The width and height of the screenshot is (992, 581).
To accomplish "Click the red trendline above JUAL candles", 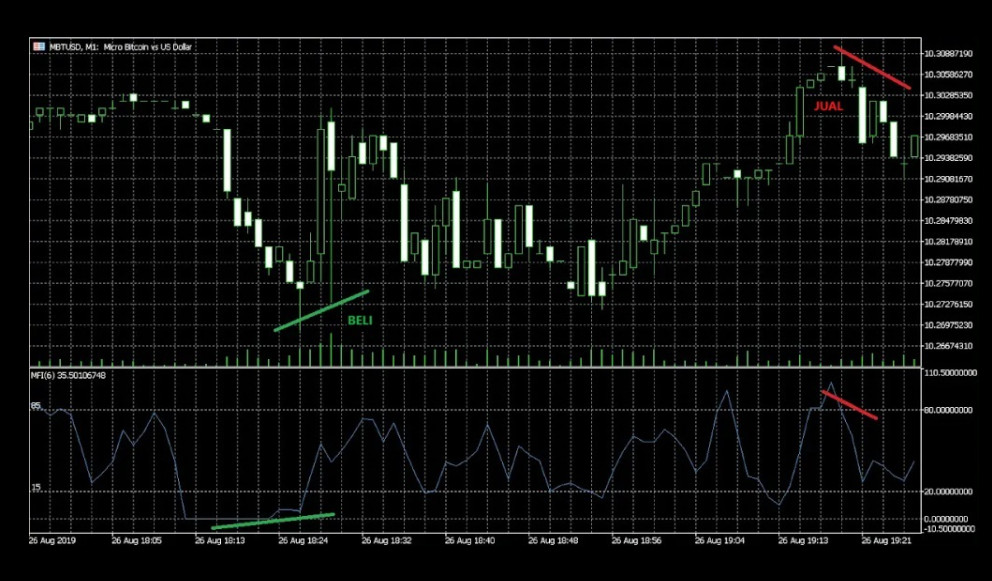I will [872, 67].
